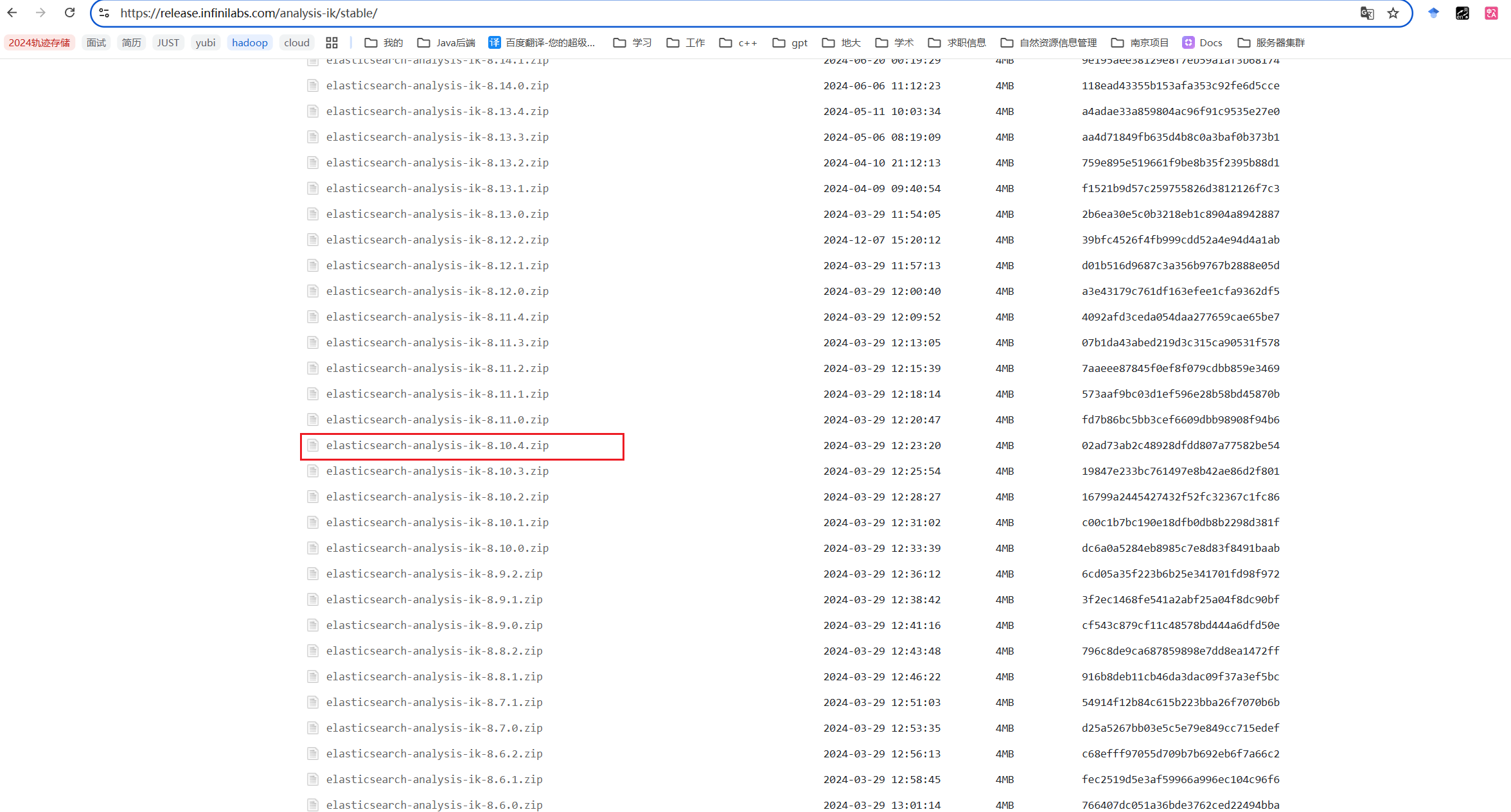
Task: Open the Java后端 bookmark folder
Action: coord(446,42)
